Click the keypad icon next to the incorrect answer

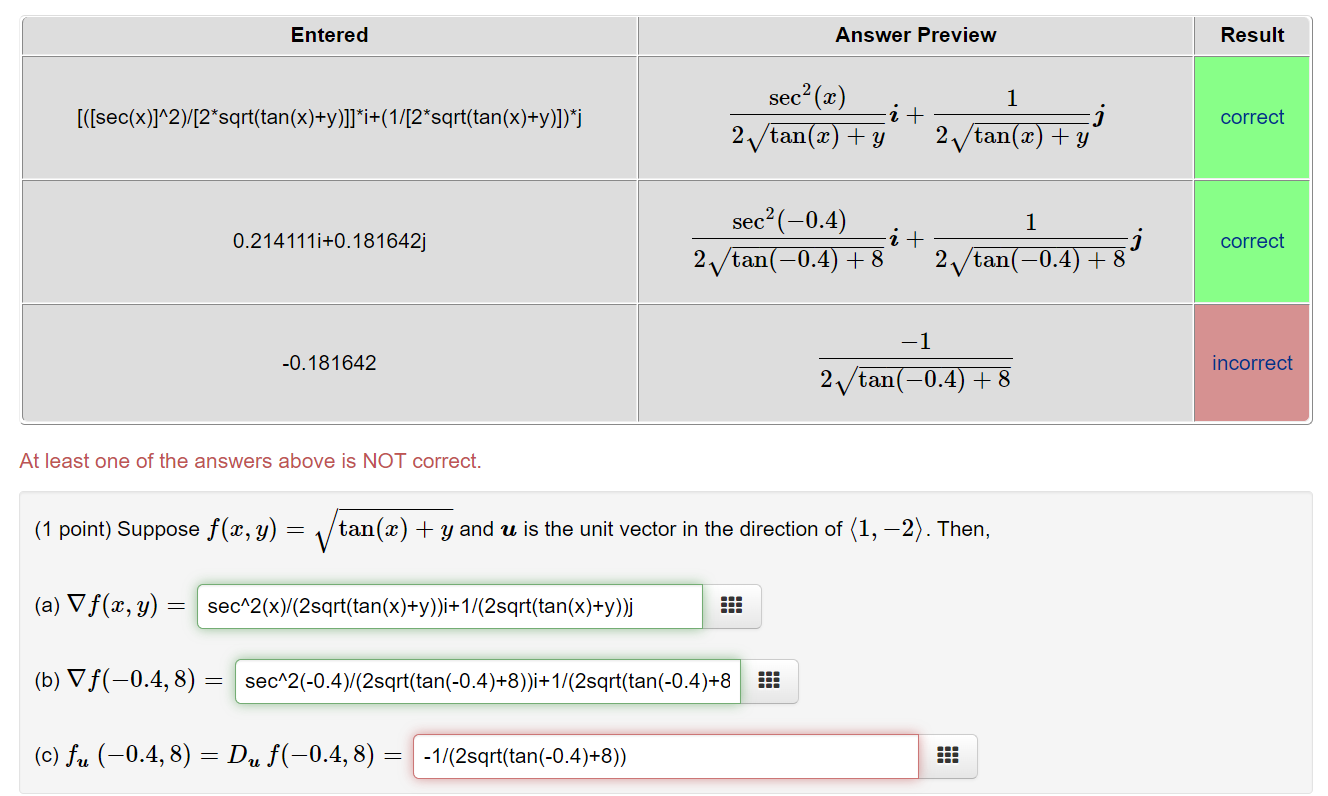(x=947, y=756)
